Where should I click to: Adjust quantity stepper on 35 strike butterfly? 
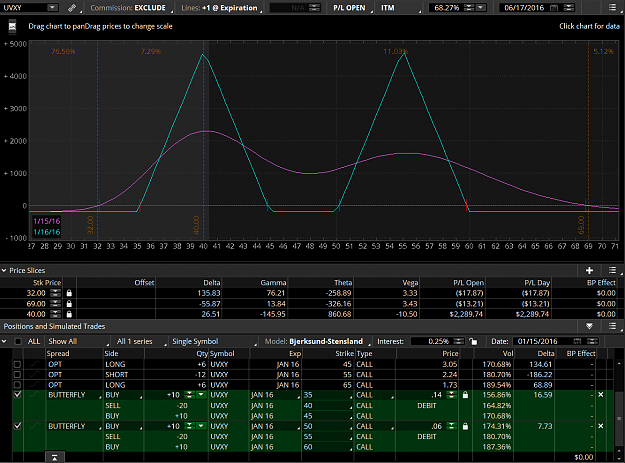coord(189,395)
